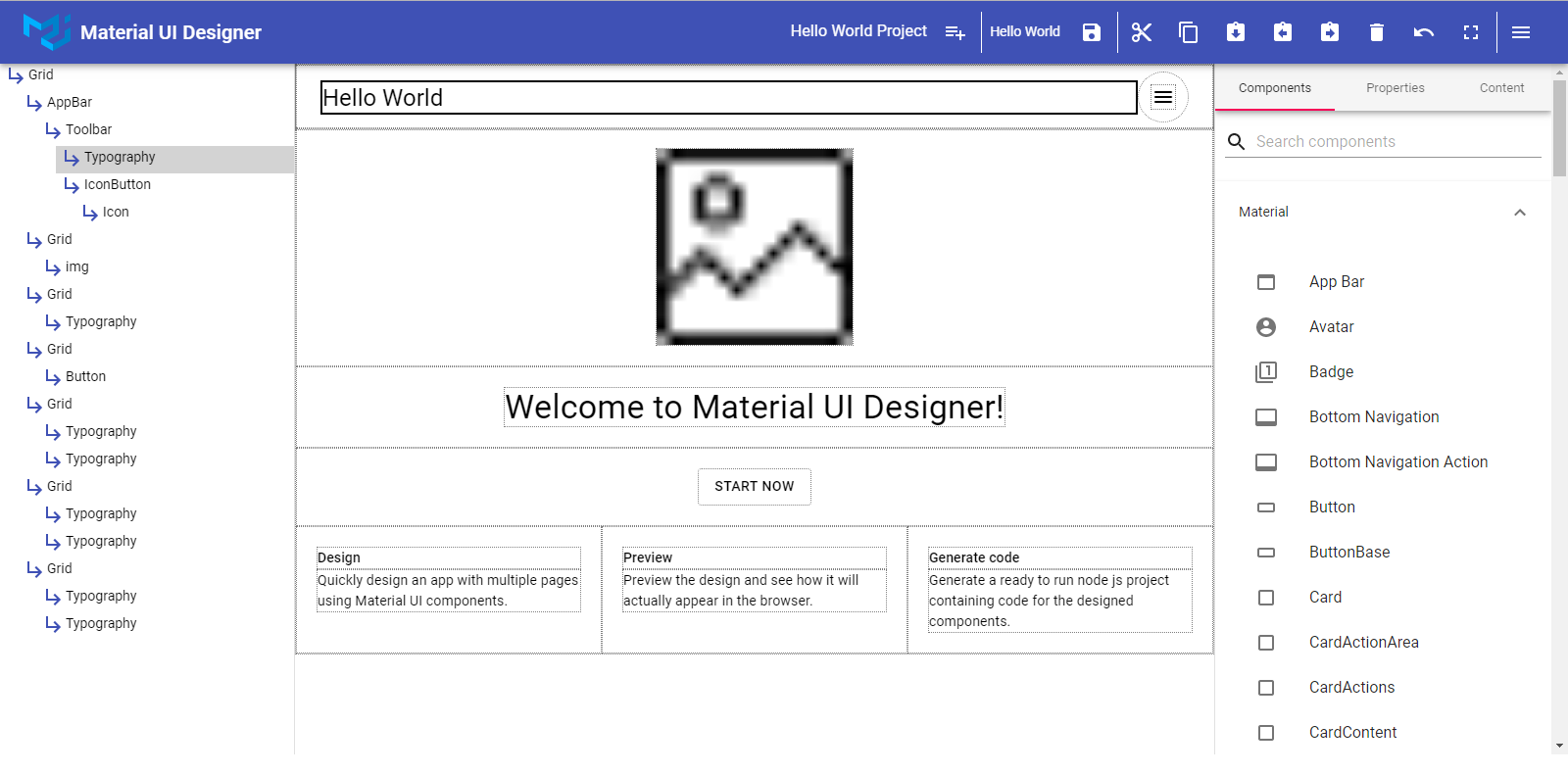Select the Bottom Navigation component icon
This screenshot has width=1568, height=774.
[x=1266, y=417]
